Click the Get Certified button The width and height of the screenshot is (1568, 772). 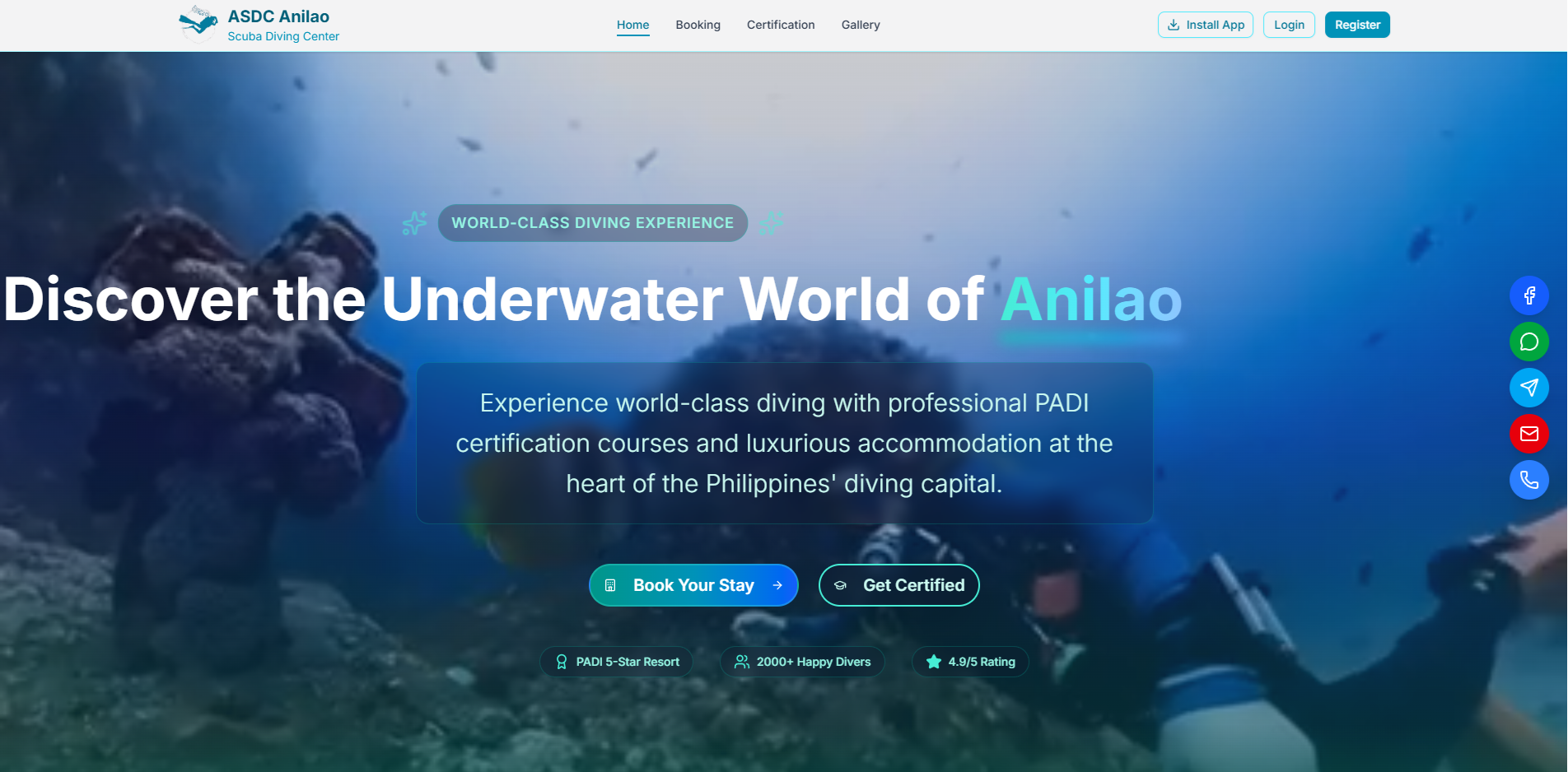pyautogui.click(x=899, y=585)
